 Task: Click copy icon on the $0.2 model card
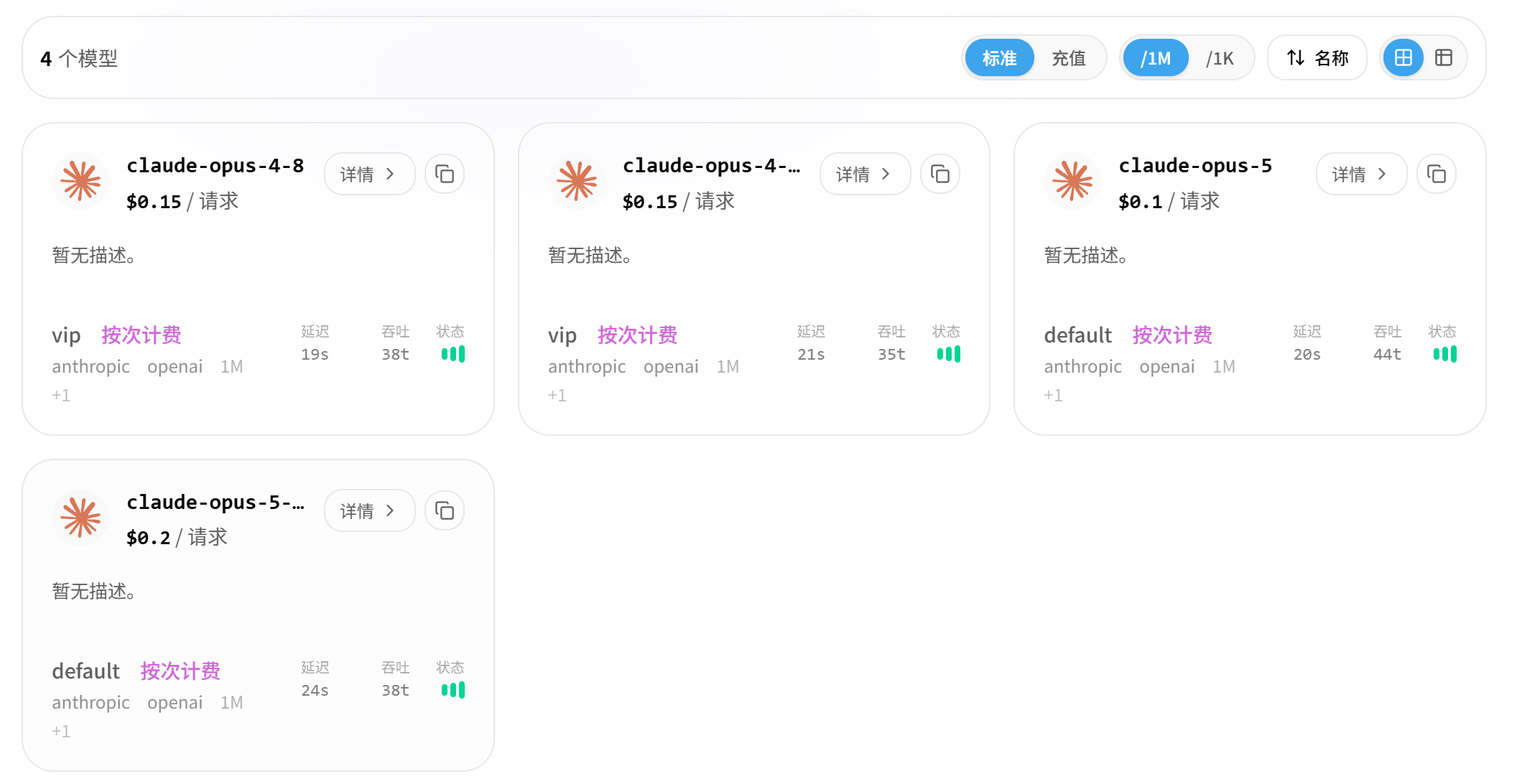tap(445, 510)
